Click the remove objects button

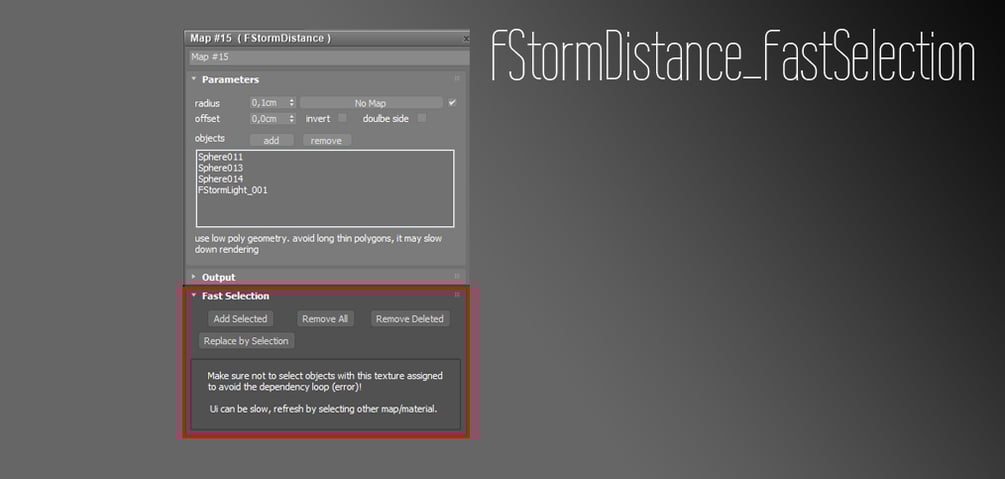click(x=326, y=140)
